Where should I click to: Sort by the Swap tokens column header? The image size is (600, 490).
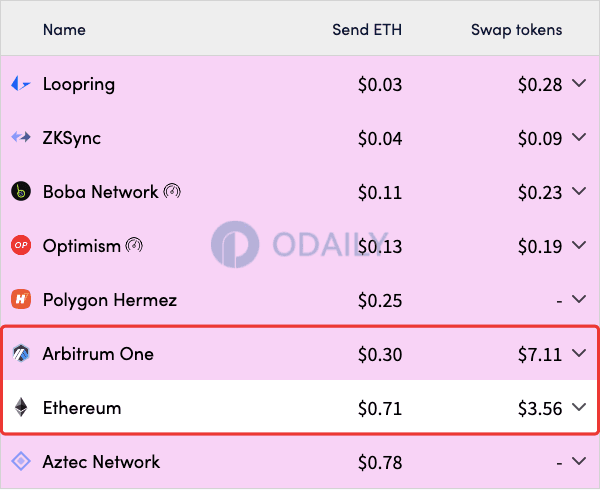(x=517, y=29)
